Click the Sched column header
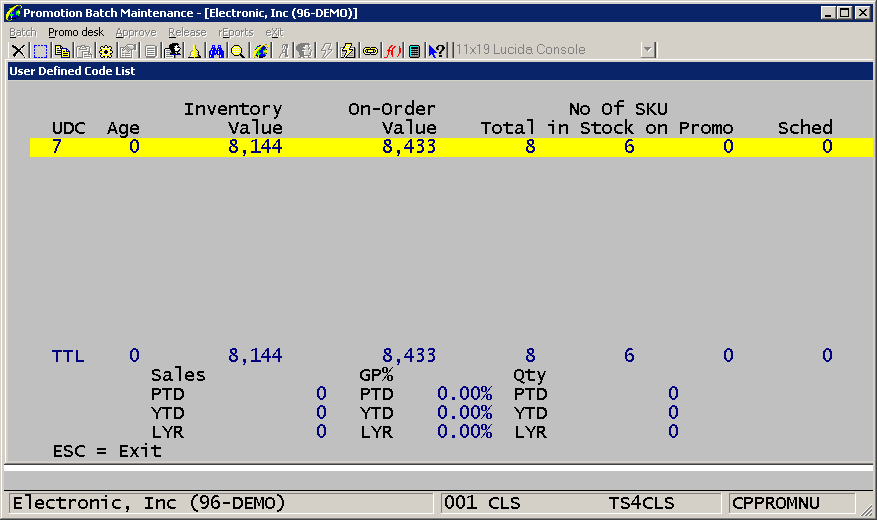 click(805, 128)
